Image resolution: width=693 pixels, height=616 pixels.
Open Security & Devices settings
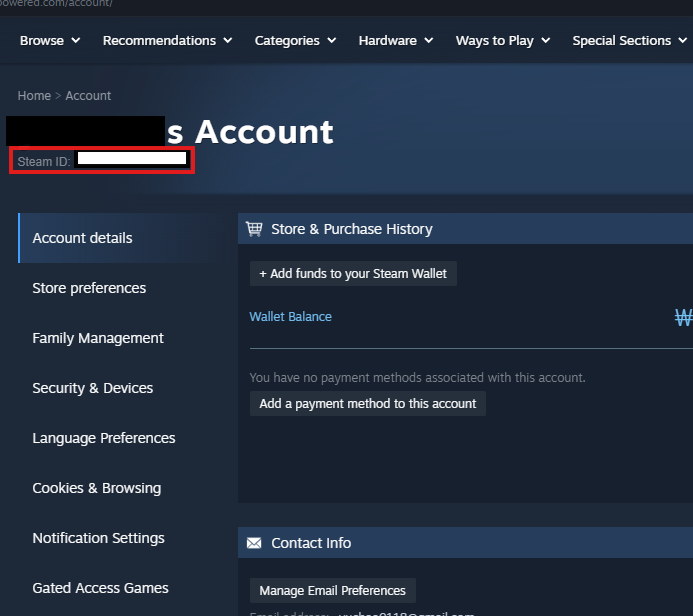click(x=93, y=388)
